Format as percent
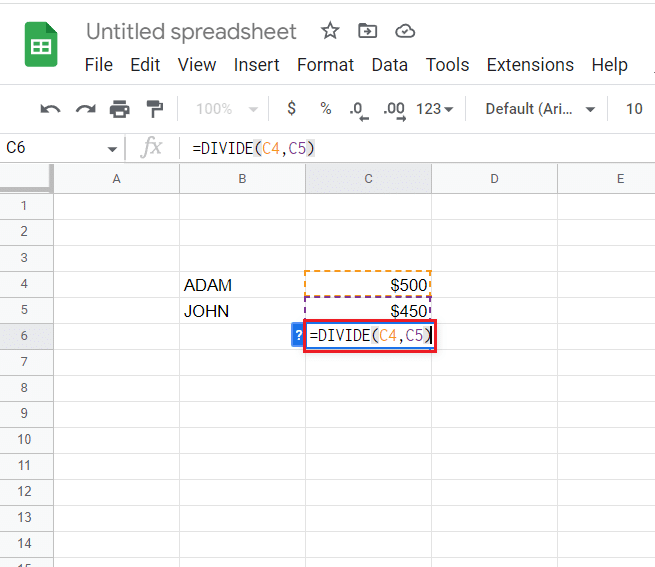This screenshot has height=567, width=655. (326, 109)
